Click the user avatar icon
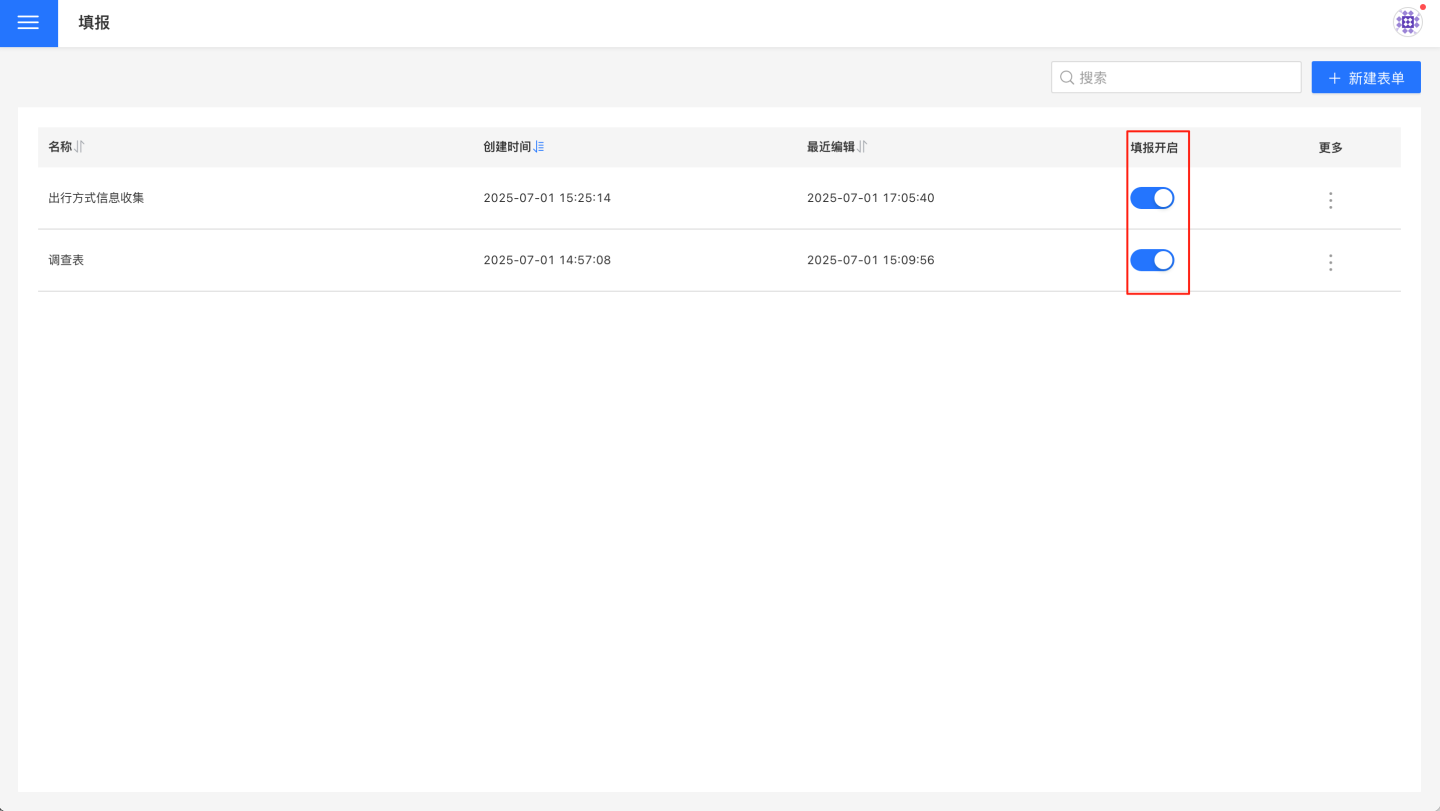This screenshot has height=811, width=1440. point(1407,22)
